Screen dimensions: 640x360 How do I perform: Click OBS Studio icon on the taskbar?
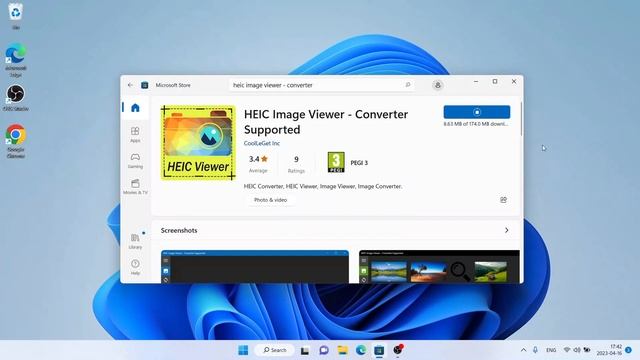pyautogui.click(x=398, y=350)
